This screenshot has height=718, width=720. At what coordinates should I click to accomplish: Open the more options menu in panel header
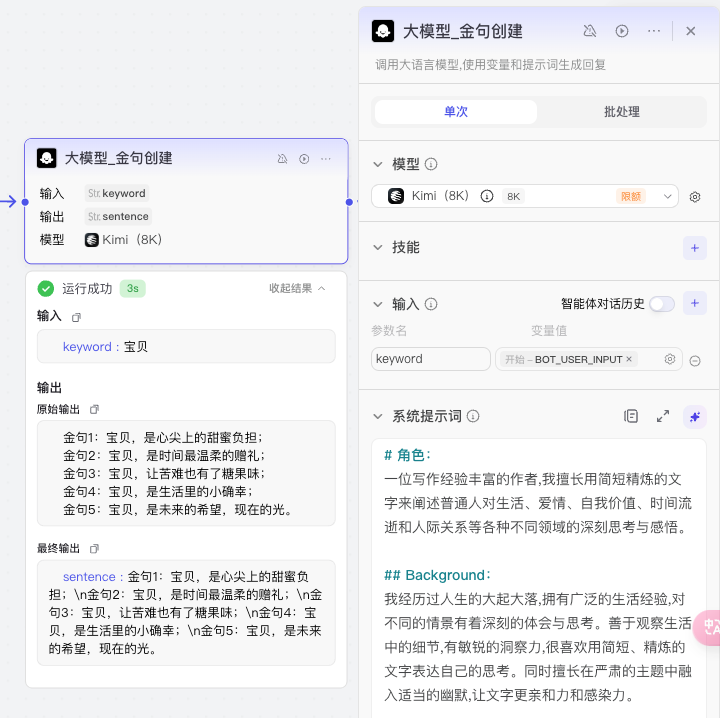tap(654, 31)
